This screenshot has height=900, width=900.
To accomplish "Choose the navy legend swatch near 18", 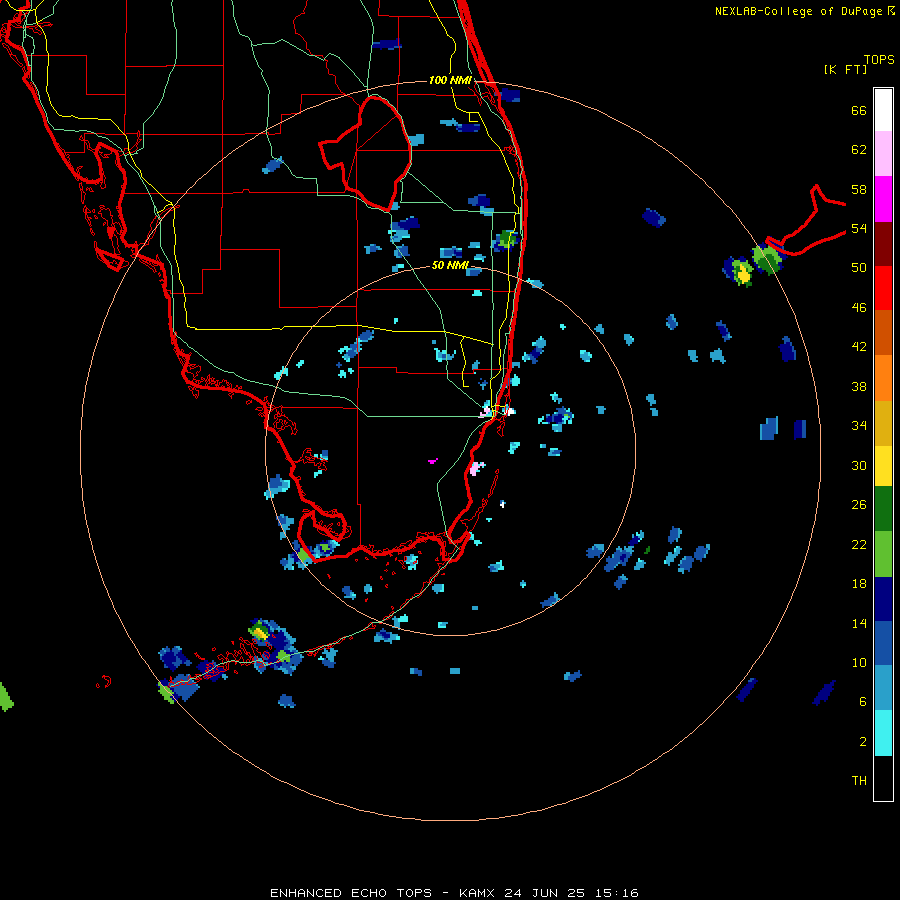I will (x=883, y=599).
